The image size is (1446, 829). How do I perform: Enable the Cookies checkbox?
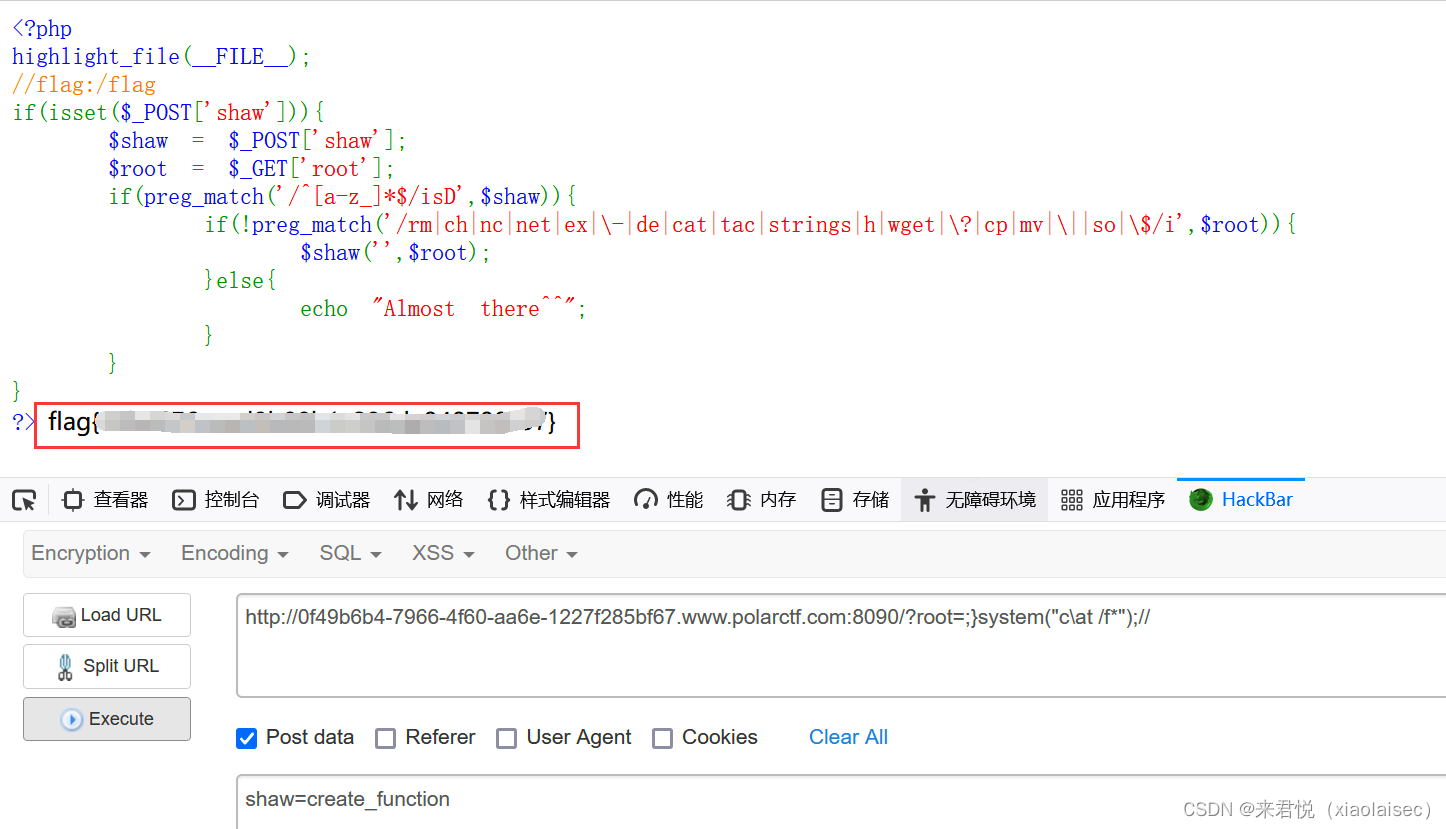(x=663, y=738)
